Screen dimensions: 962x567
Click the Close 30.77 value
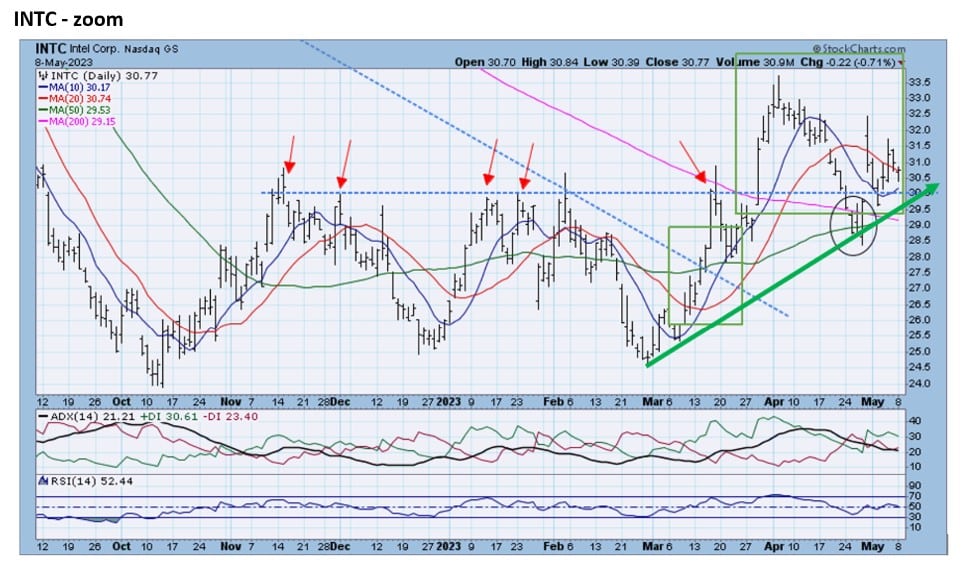point(678,62)
